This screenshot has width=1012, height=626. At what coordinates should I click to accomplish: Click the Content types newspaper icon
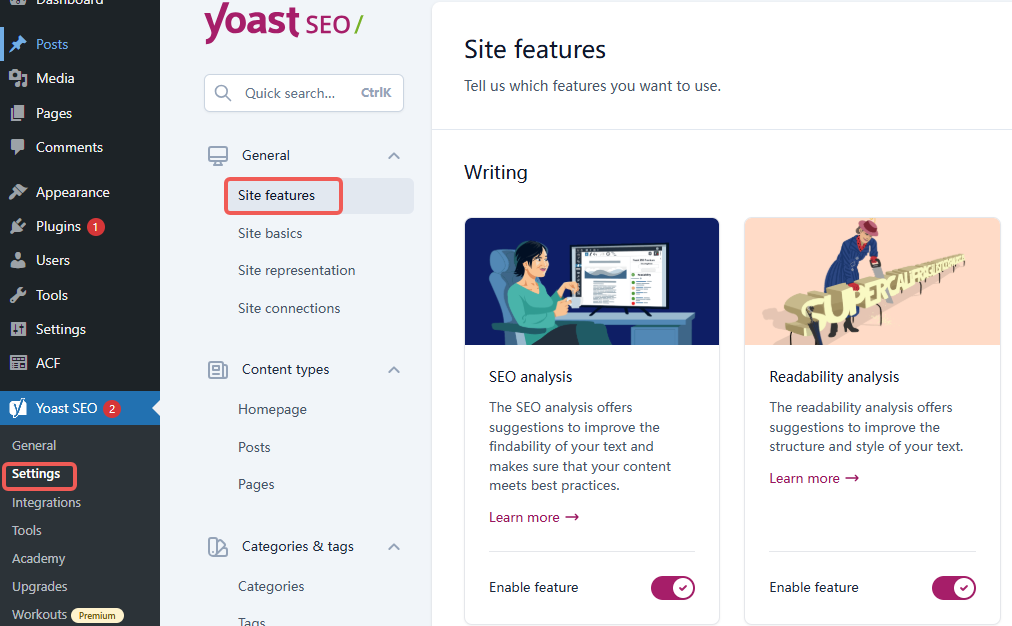218,370
